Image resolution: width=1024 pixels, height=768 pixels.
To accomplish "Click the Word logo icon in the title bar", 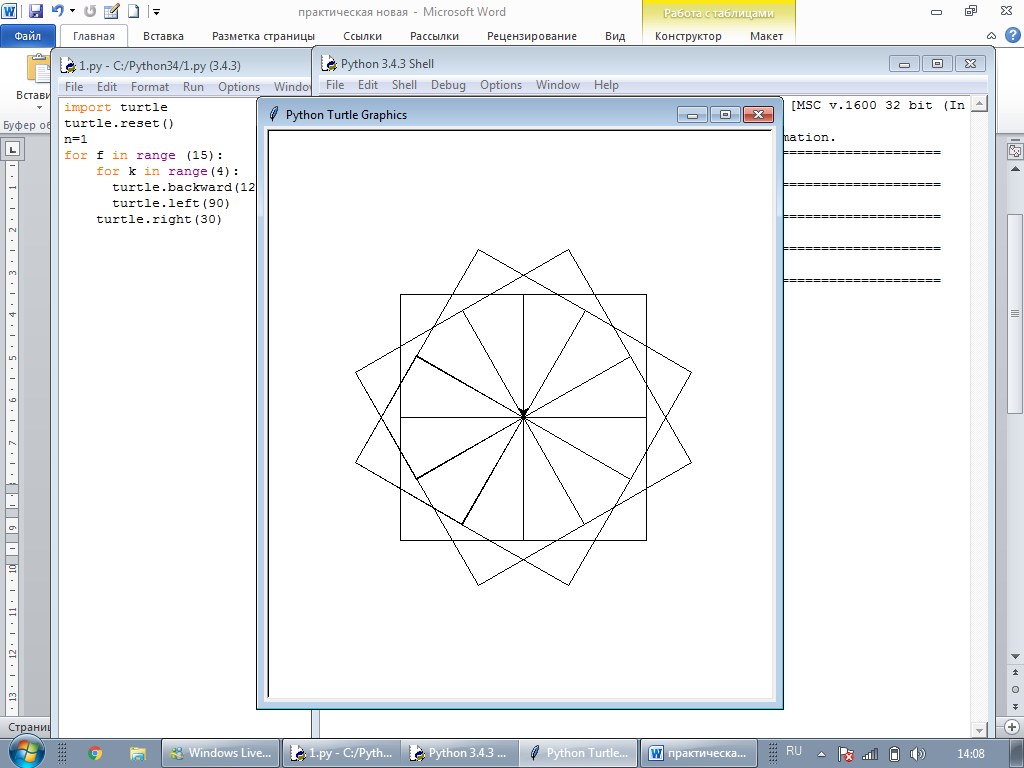I will pos(10,10).
